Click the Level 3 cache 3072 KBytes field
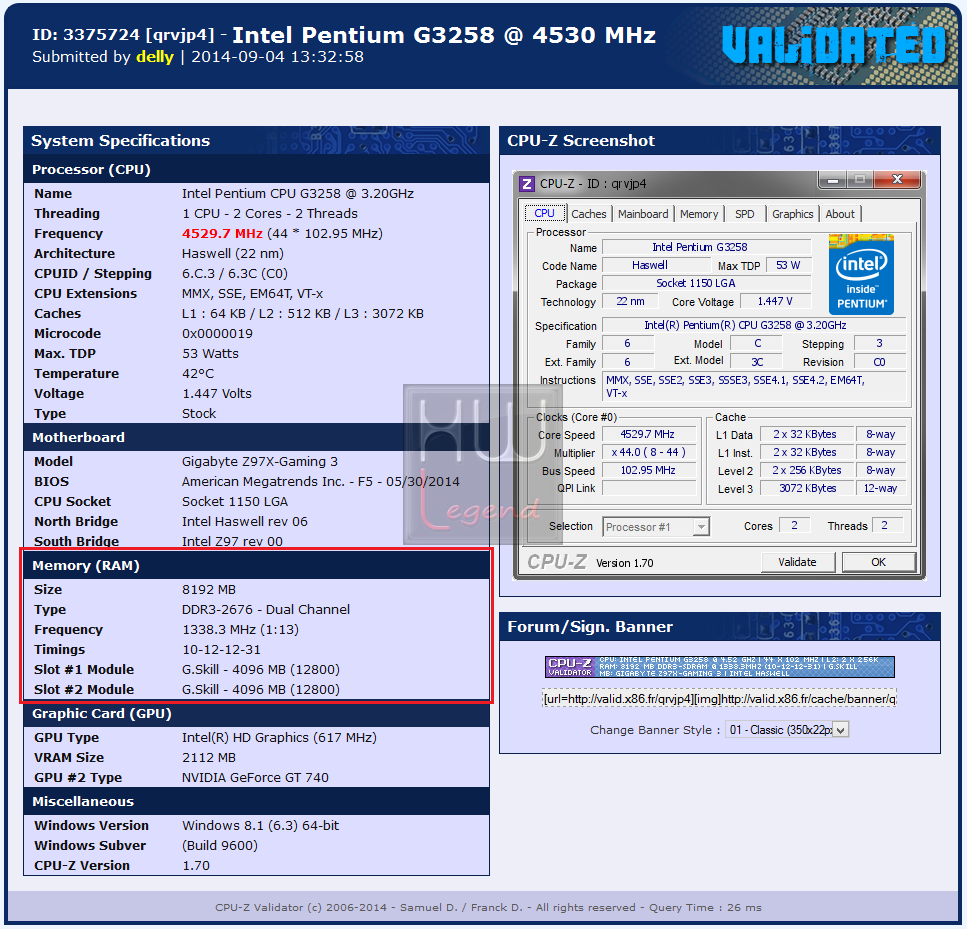The image size is (967, 929). (807, 488)
